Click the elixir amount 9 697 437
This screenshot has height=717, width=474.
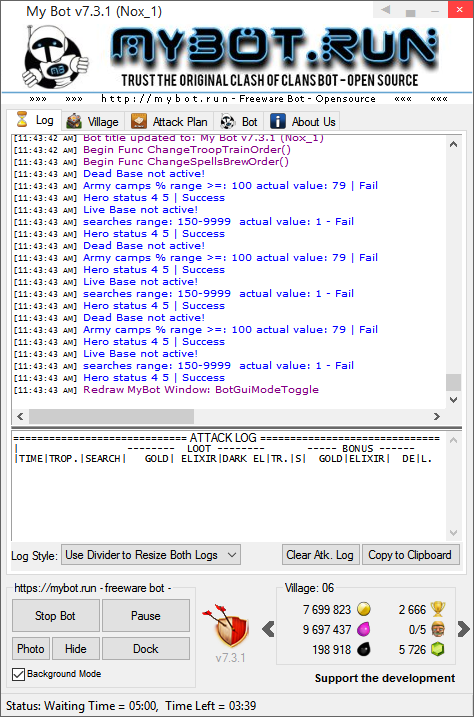coord(326,630)
